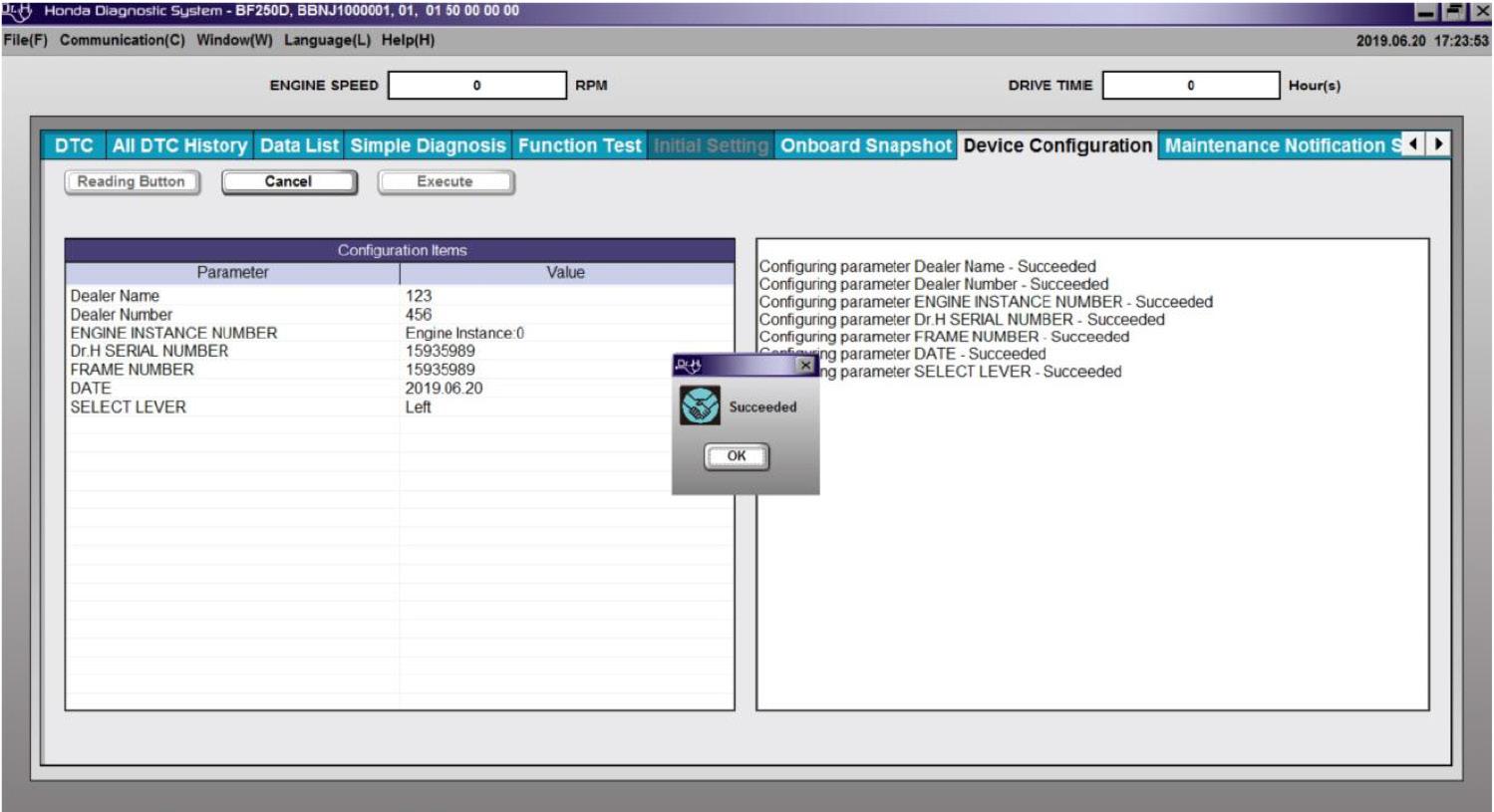Click the small icon in the popup title bar
The image size is (1494, 812).
pyautogui.click(x=689, y=367)
